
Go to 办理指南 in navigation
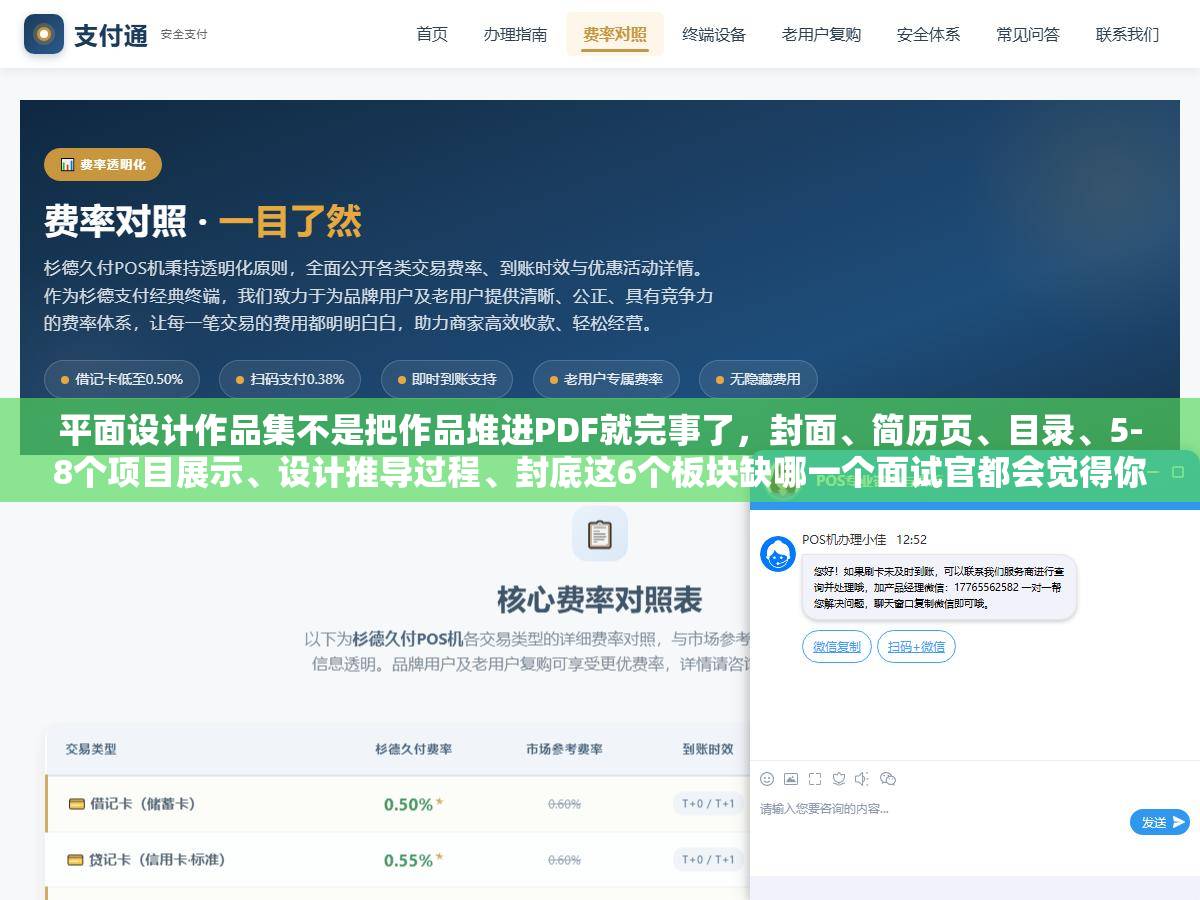pyautogui.click(x=515, y=34)
